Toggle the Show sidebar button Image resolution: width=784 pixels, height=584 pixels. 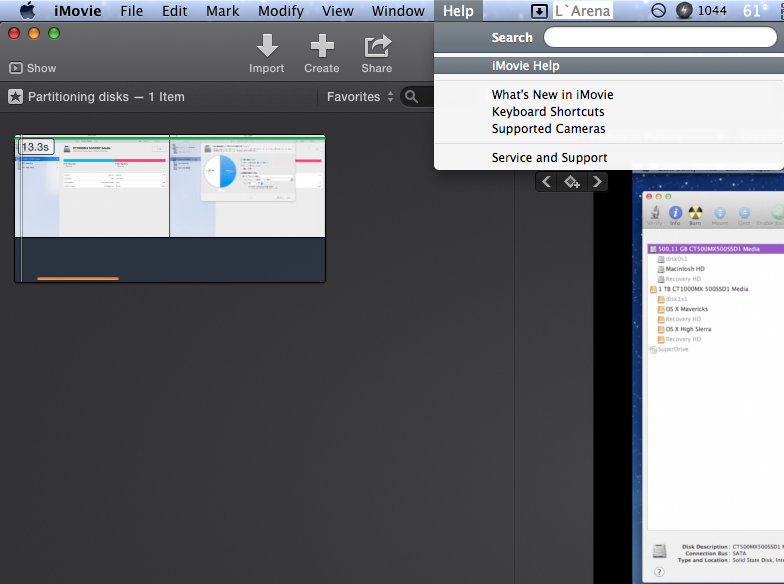pos(33,68)
